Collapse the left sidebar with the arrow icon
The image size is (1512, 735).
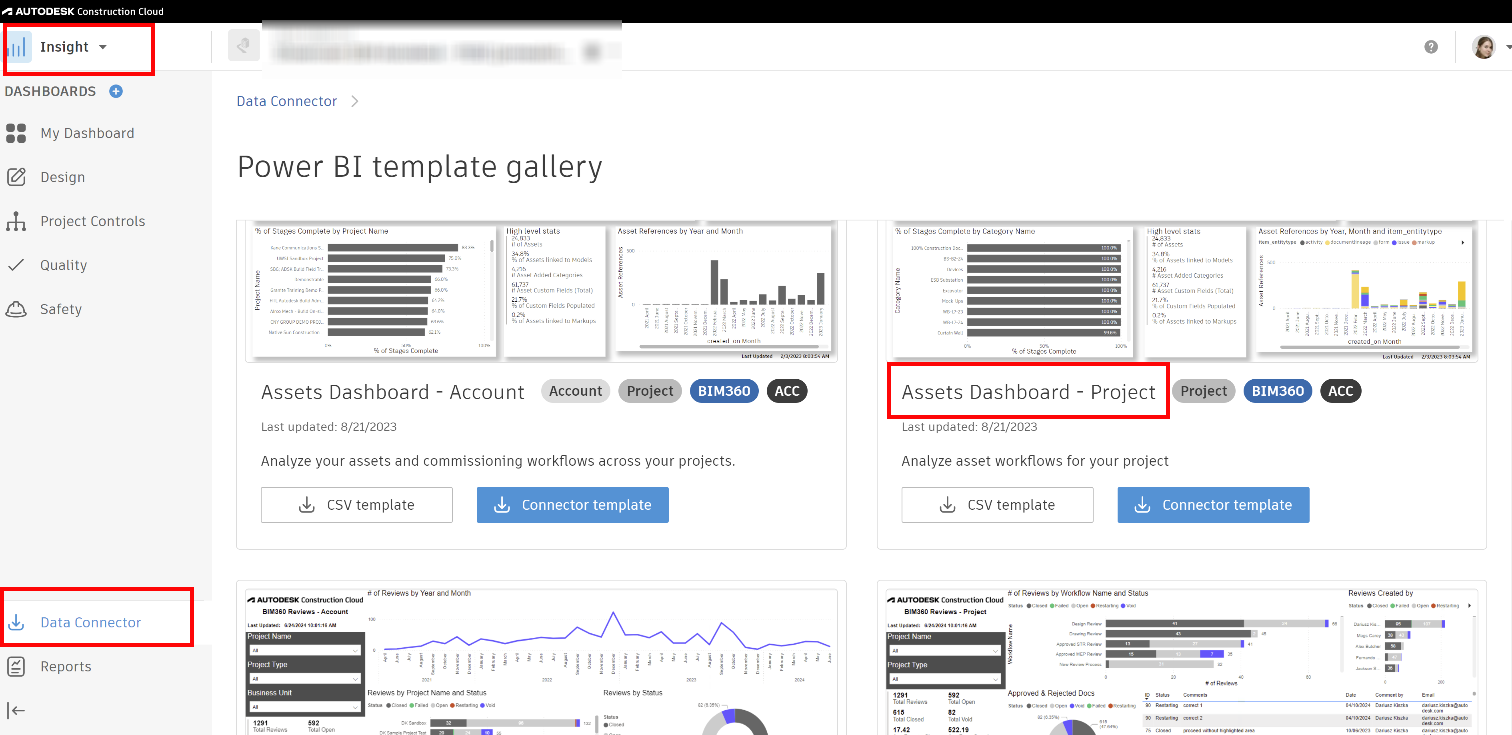[x=16, y=710]
